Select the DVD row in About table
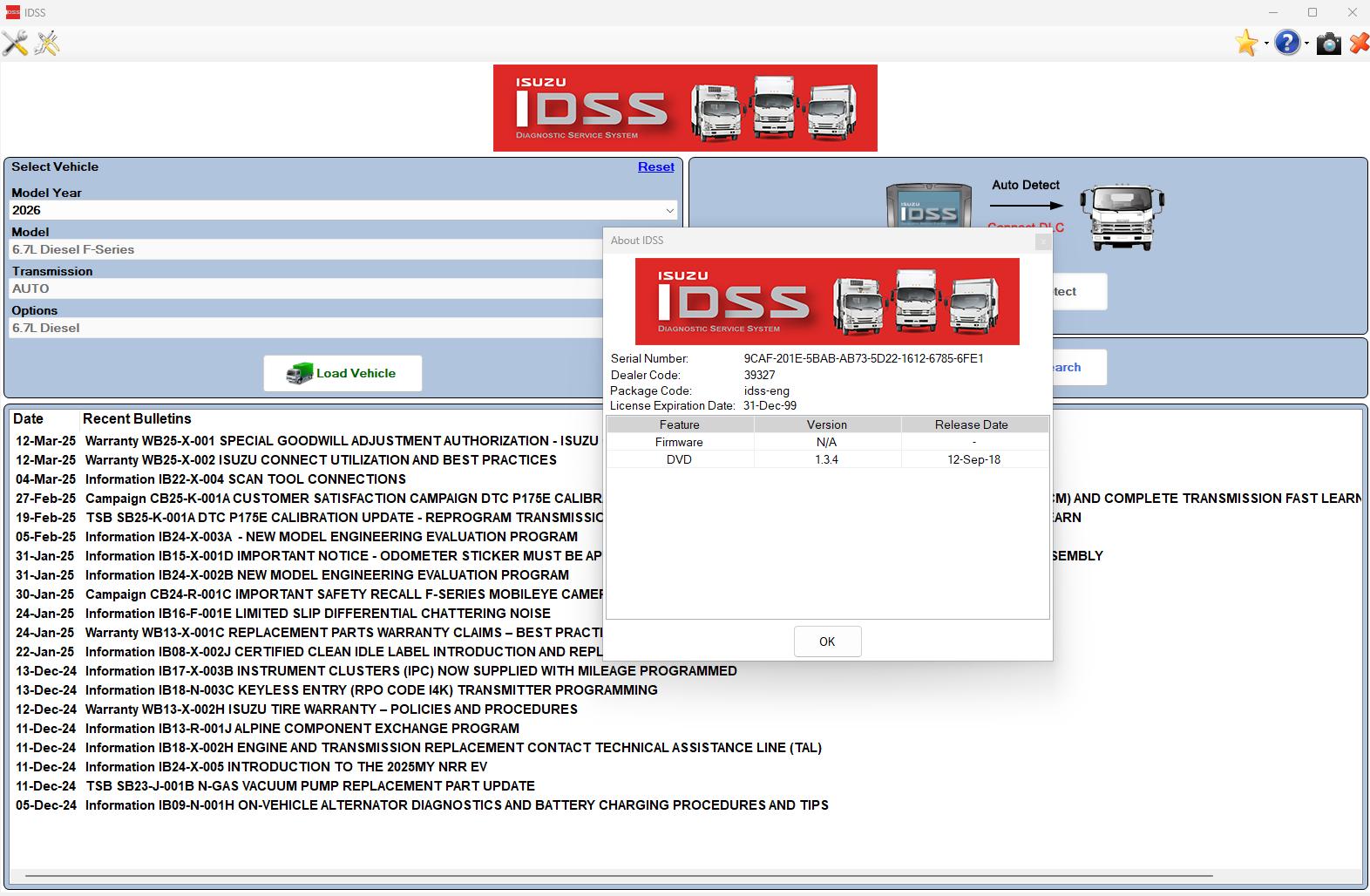1370x896 pixels. (827, 459)
